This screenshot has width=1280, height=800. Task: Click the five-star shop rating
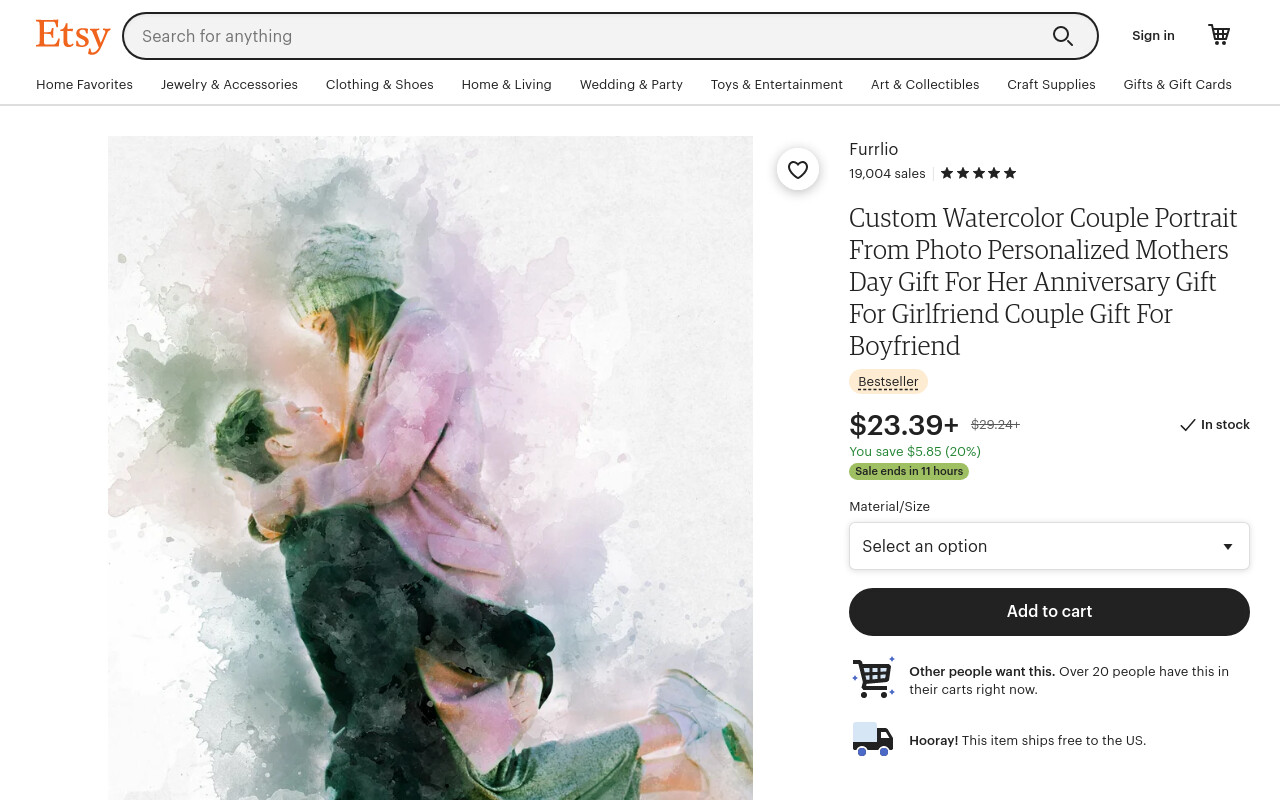[x=978, y=173]
